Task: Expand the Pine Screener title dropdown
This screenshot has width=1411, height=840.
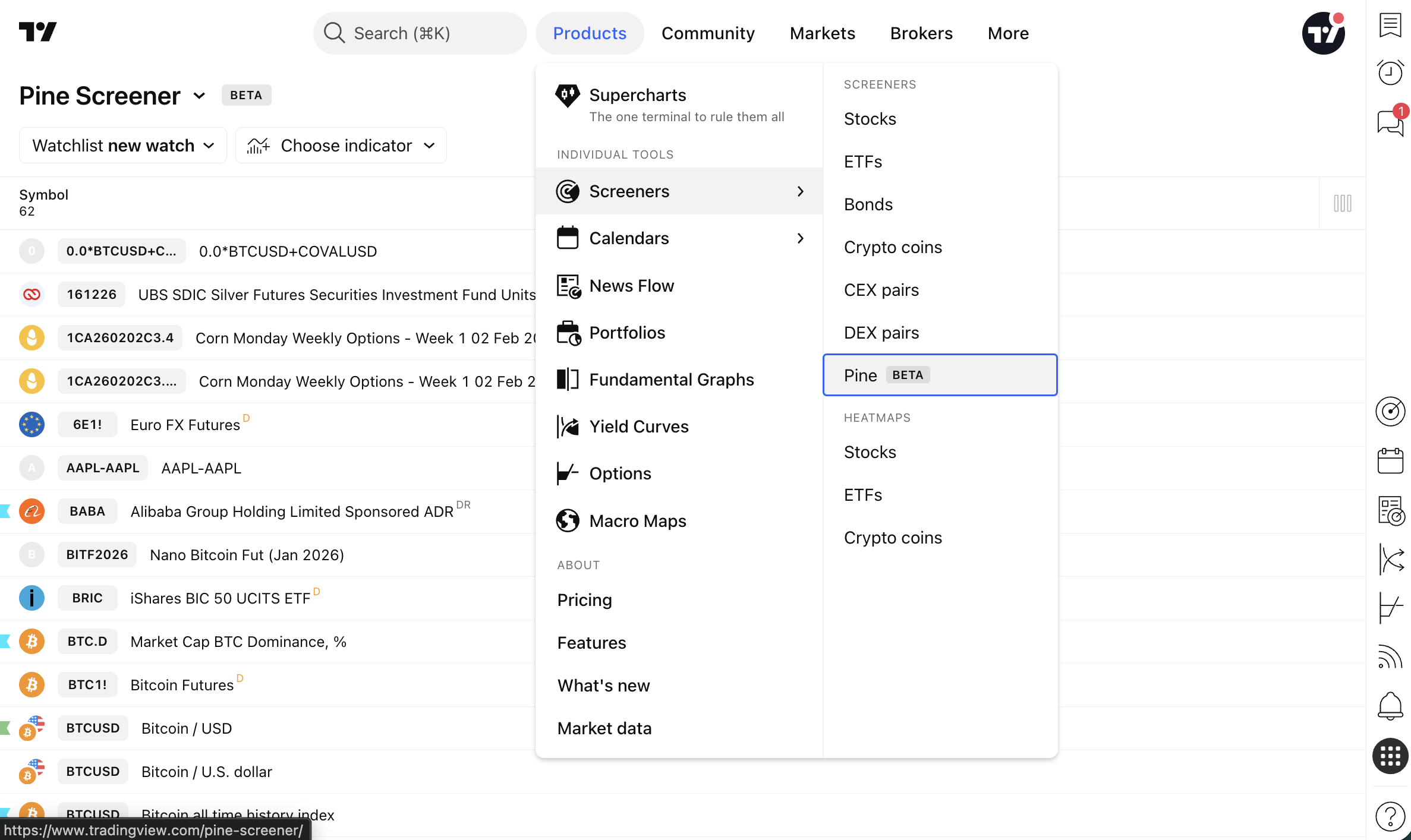Action: pyautogui.click(x=199, y=96)
